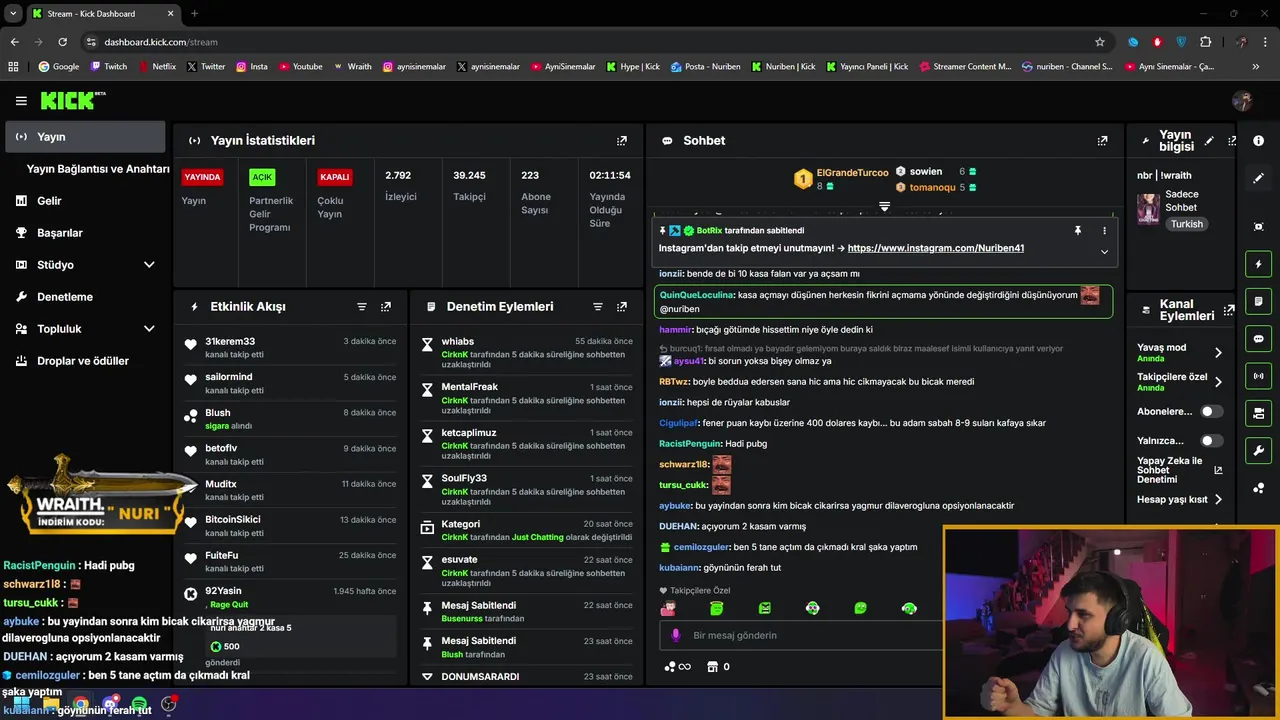Insert the first emote under Takipçilere Özel
This screenshot has height=720, width=1280.
tap(668, 608)
